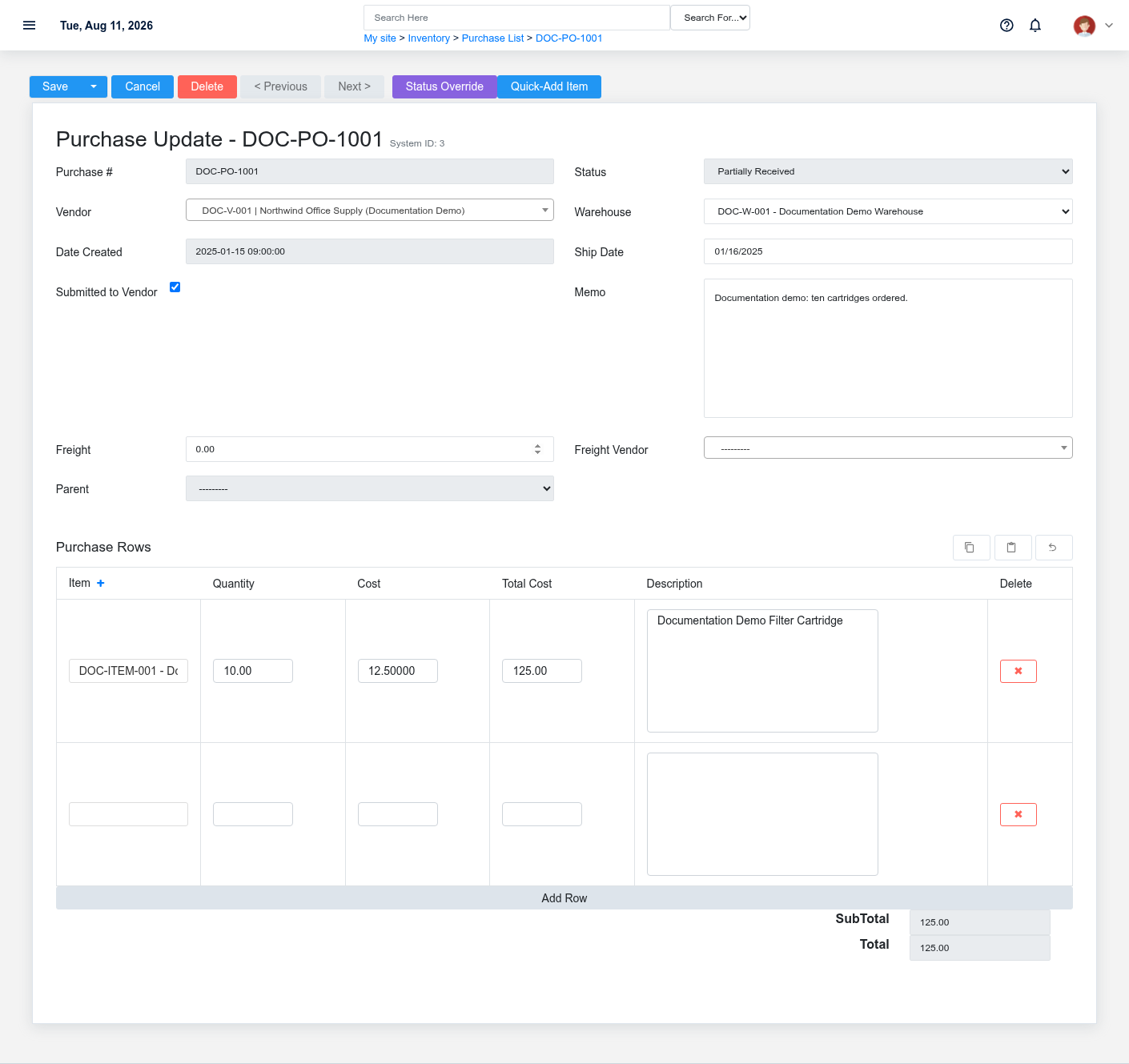Click the 'Total Cost' column header
The width and height of the screenshot is (1129, 1064).
pyautogui.click(x=527, y=584)
